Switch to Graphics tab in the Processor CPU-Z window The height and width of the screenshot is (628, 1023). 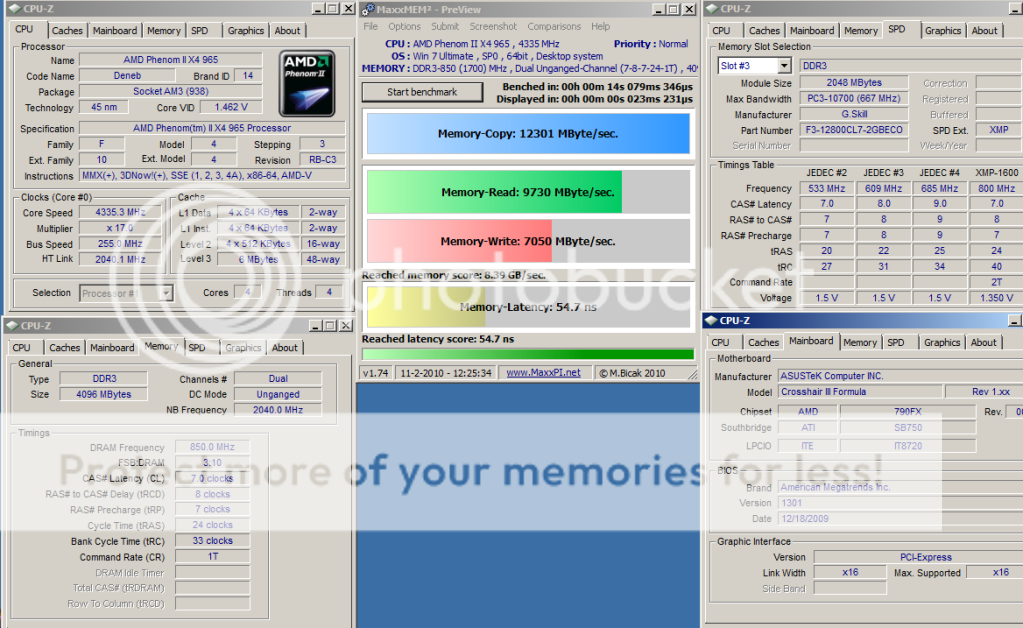click(246, 31)
